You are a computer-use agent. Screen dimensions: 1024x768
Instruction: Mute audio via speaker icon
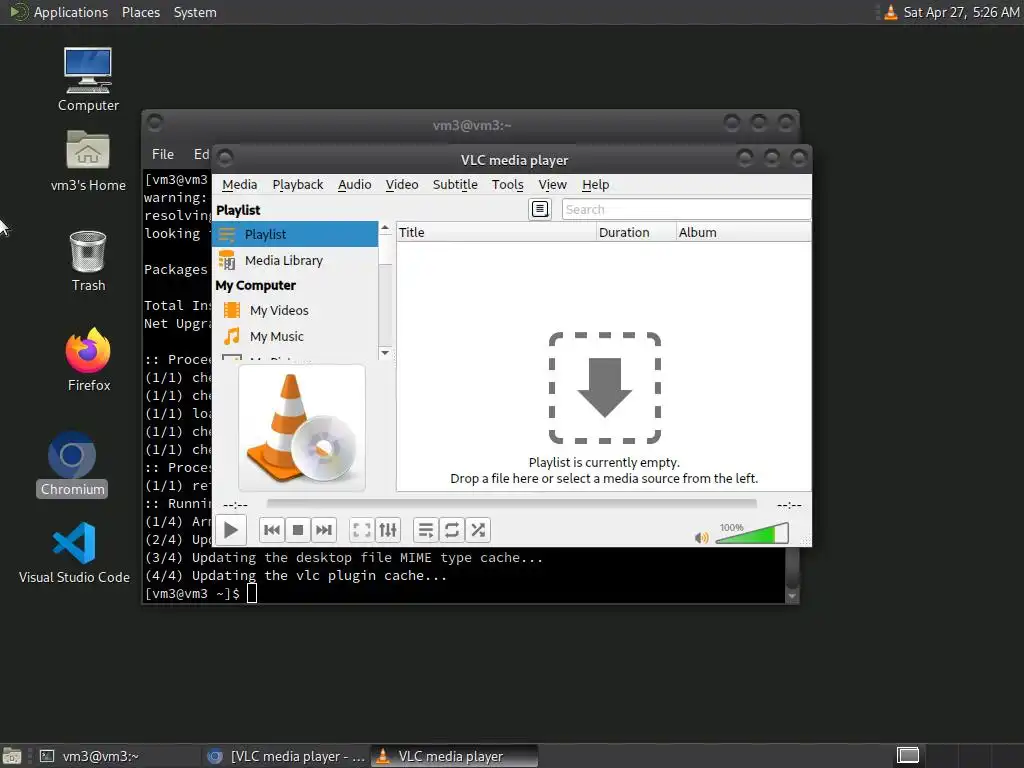coord(702,537)
